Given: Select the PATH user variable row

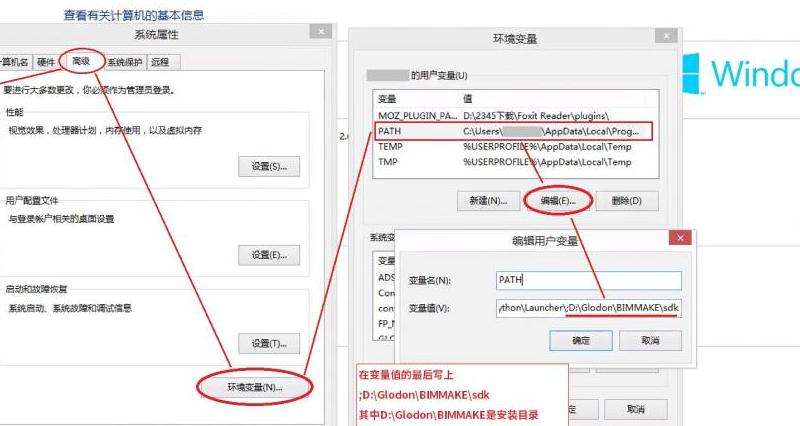Looking at the screenshot, I should (514, 131).
